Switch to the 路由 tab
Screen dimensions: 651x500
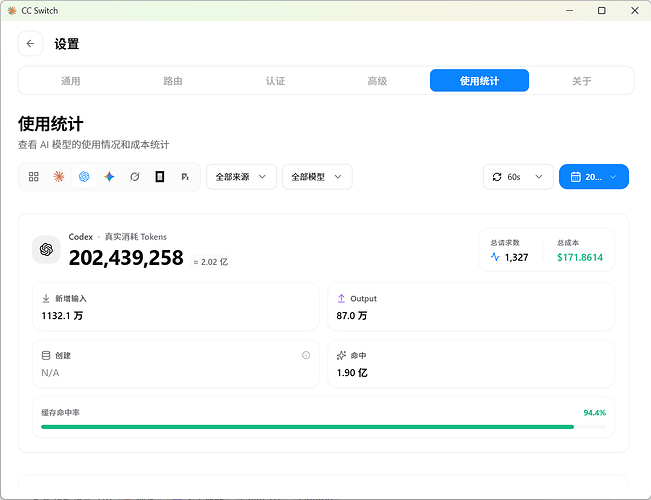click(173, 81)
